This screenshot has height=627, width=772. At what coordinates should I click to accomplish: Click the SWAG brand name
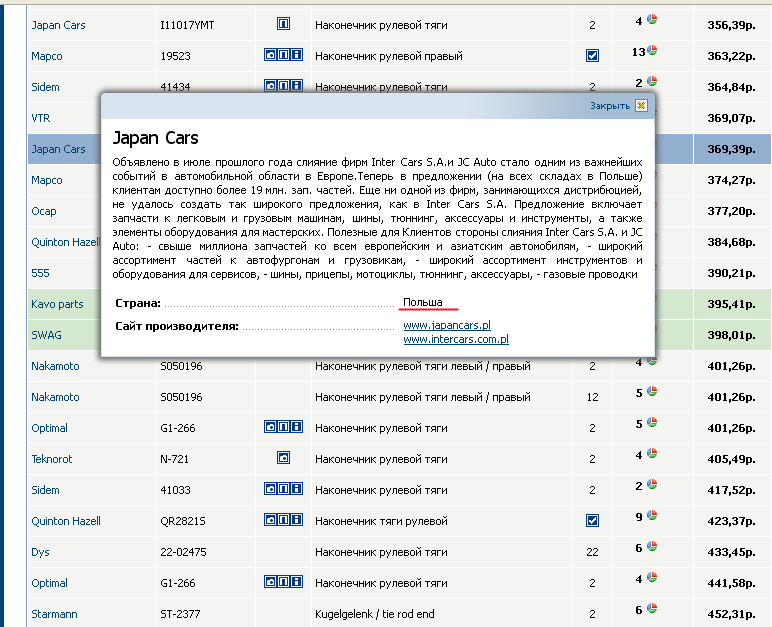46,335
